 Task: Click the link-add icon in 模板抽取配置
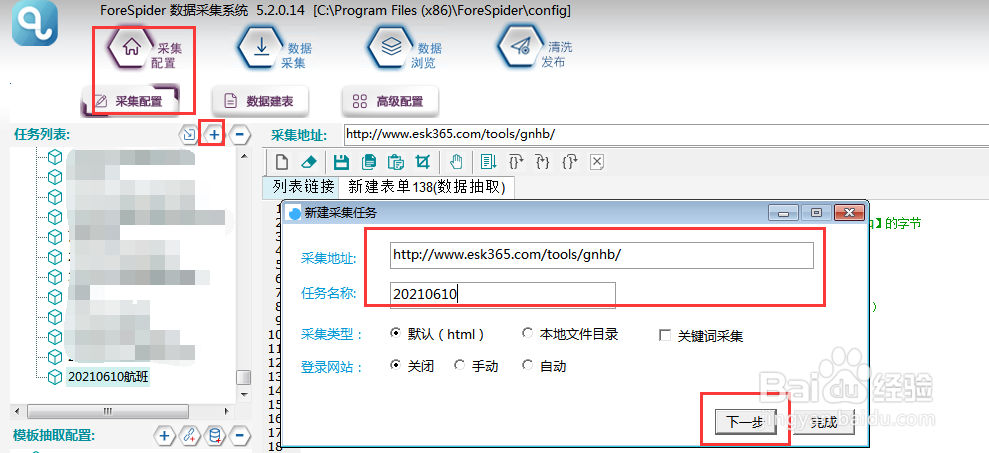[189, 435]
